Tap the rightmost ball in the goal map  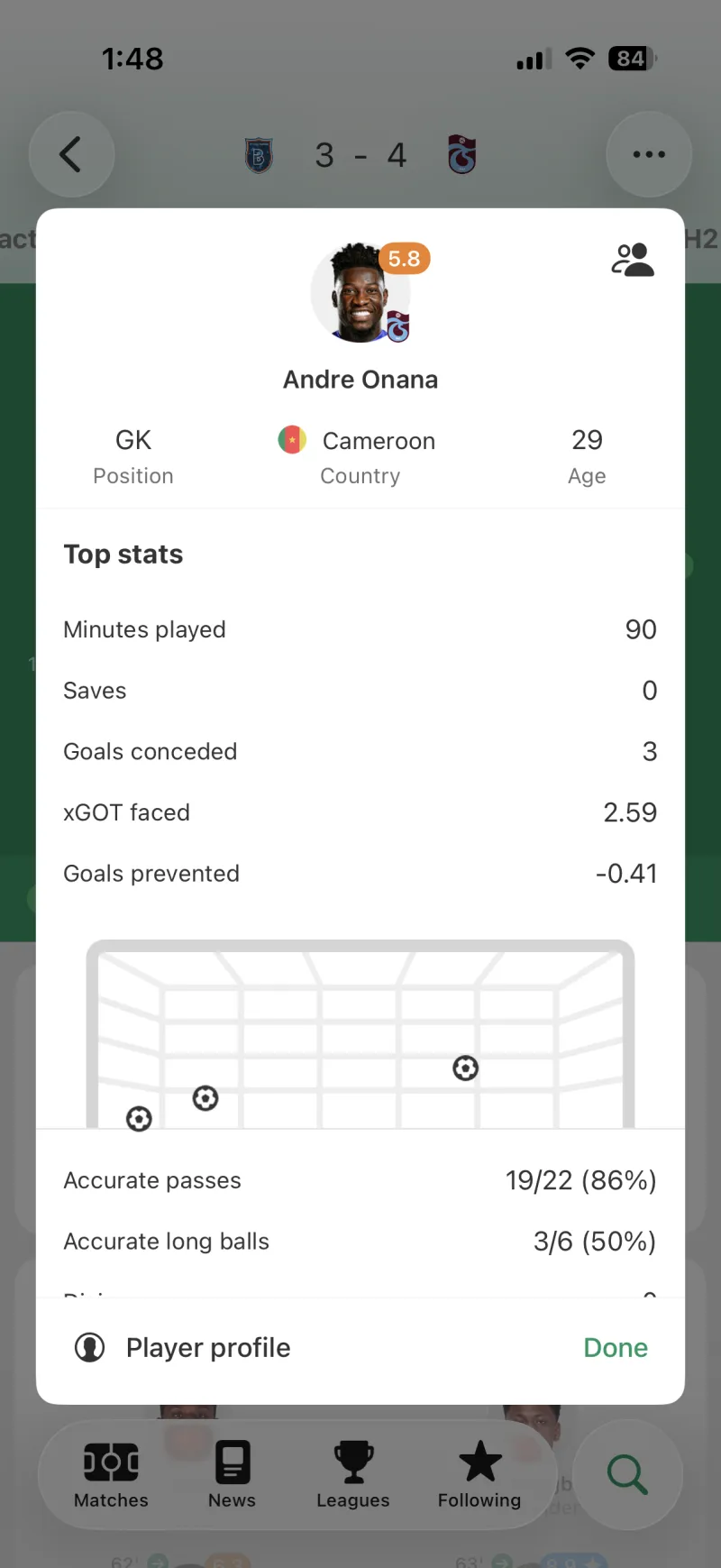465,1068
